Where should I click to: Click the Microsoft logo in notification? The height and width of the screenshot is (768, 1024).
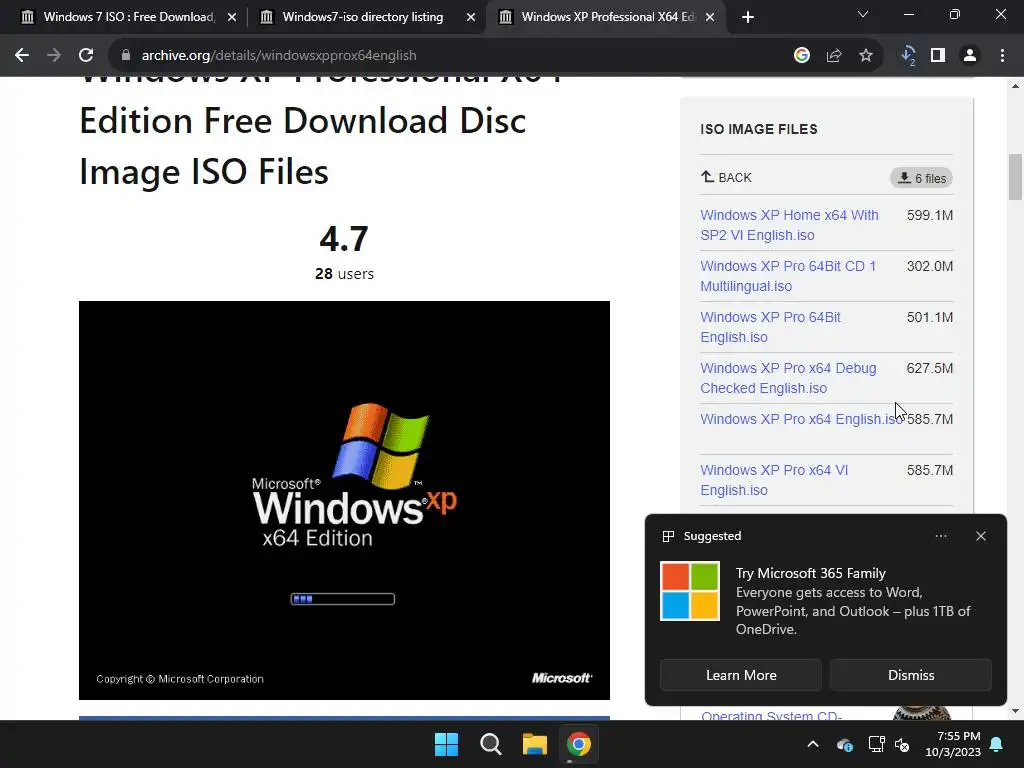tap(690, 591)
